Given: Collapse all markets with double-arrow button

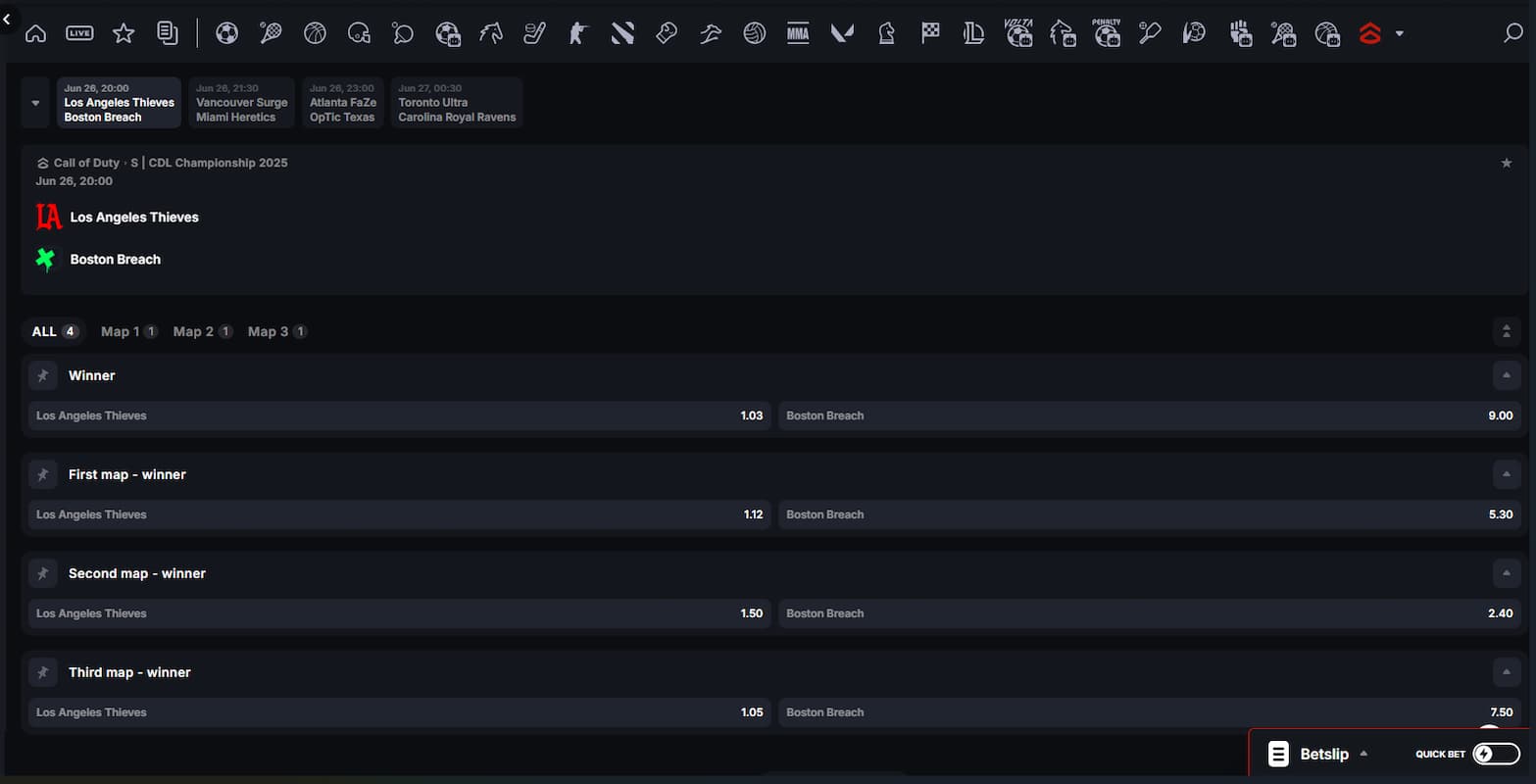Looking at the screenshot, I should pos(1507,331).
